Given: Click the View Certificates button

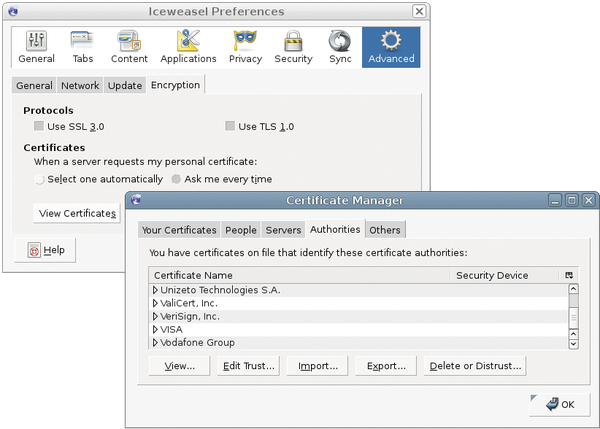Looking at the screenshot, I should (x=77, y=213).
